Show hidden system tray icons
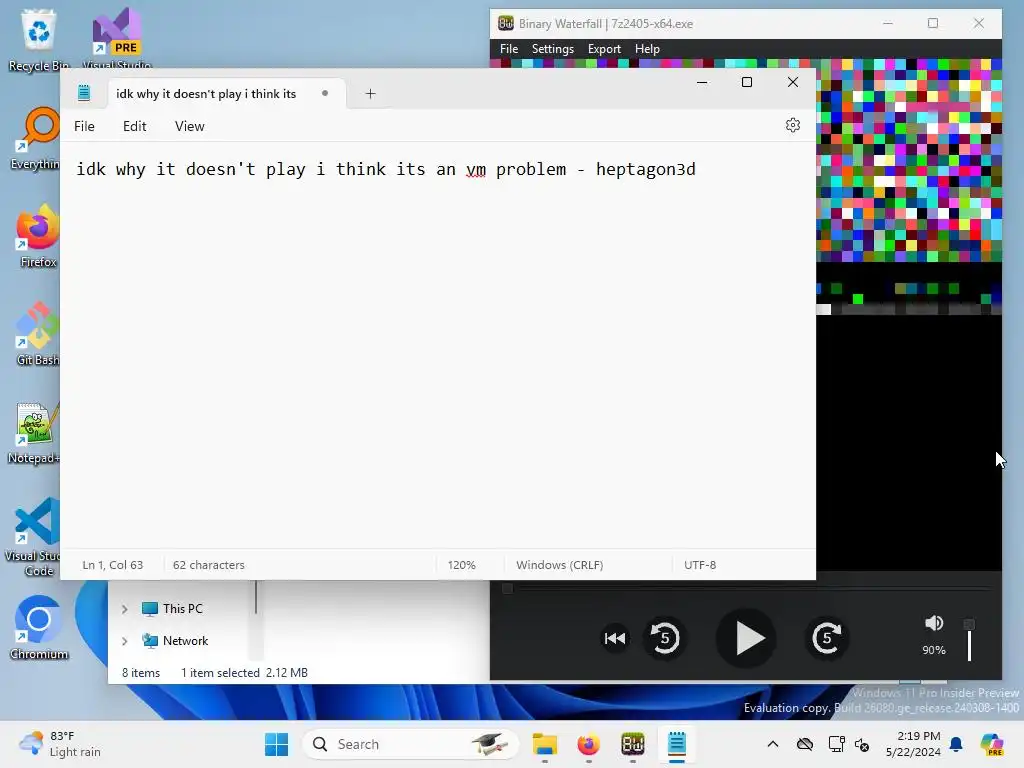Screen dimensions: 1024x768 (773, 744)
